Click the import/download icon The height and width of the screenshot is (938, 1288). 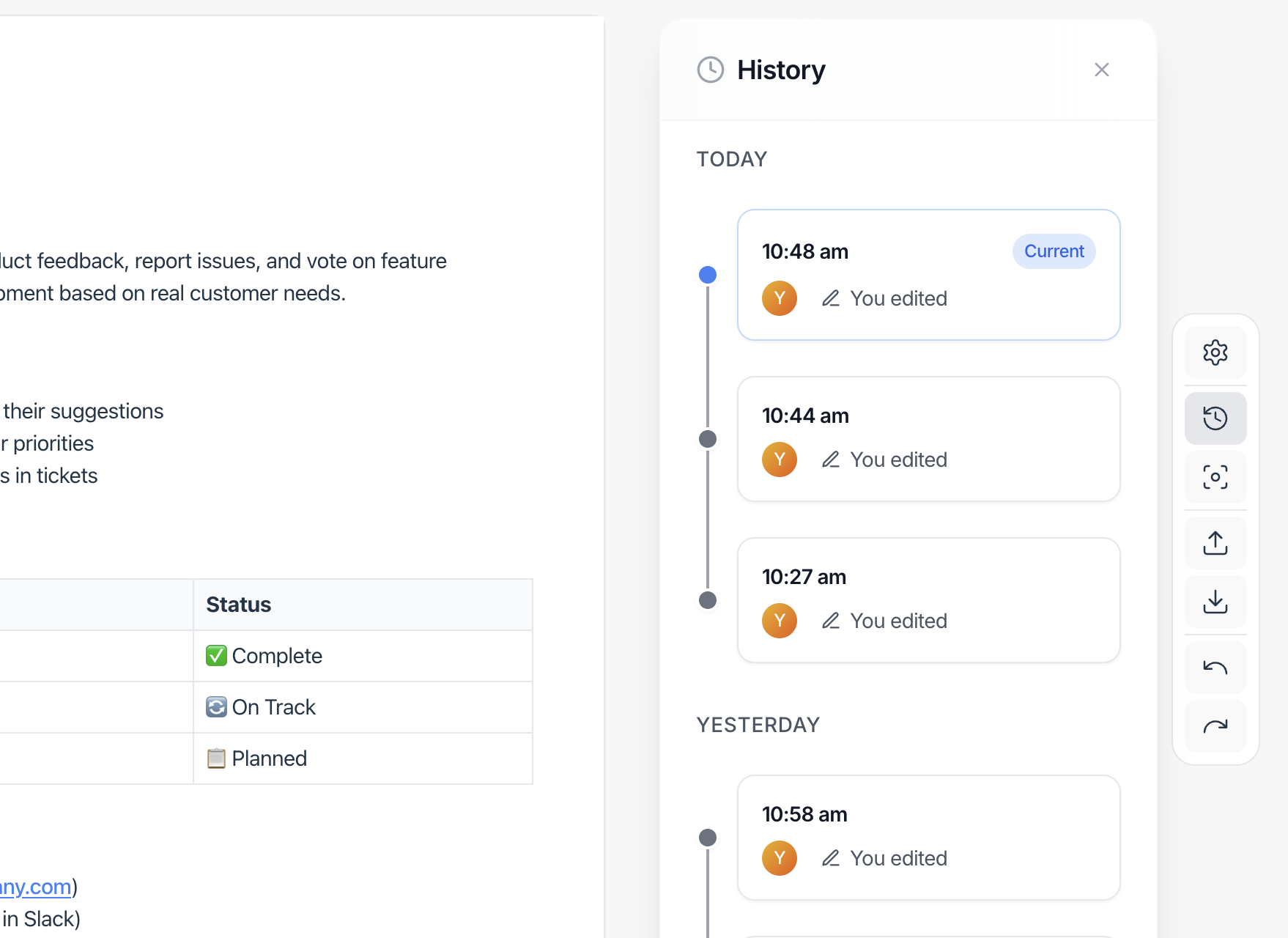(1215, 602)
